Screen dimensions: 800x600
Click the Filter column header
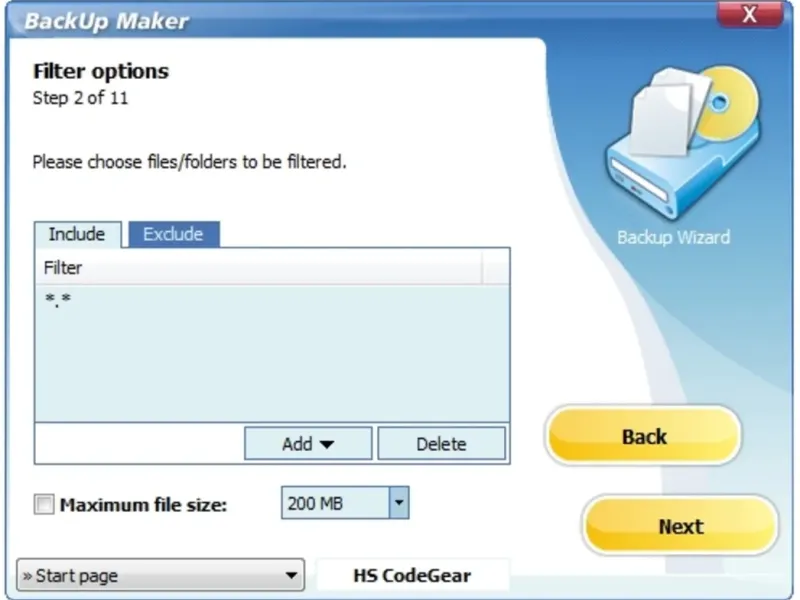[x=259, y=267]
